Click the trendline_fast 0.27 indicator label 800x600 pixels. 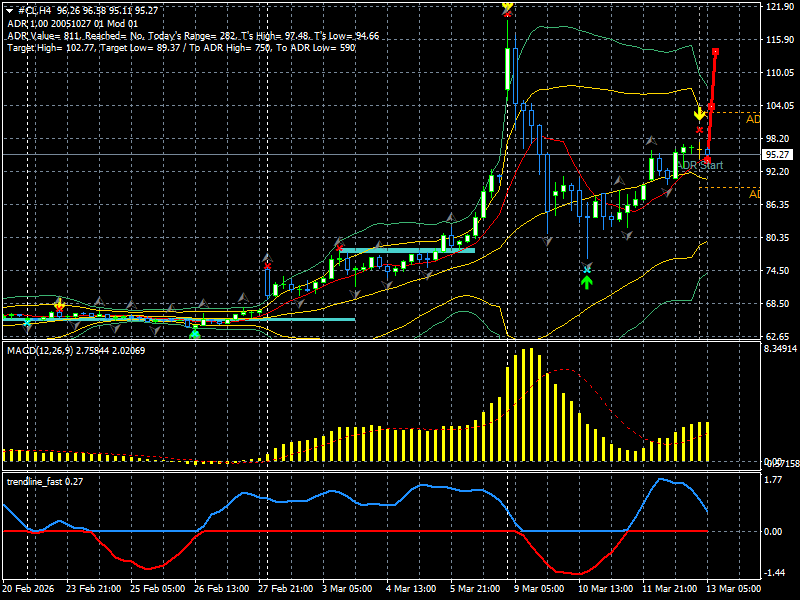click(x=45, y=481)
